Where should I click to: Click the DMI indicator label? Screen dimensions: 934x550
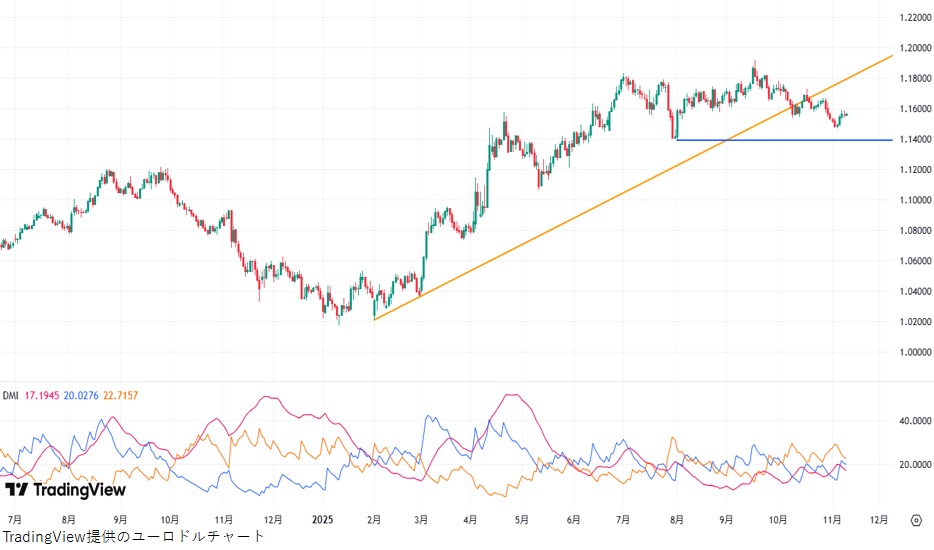(10, 396)
